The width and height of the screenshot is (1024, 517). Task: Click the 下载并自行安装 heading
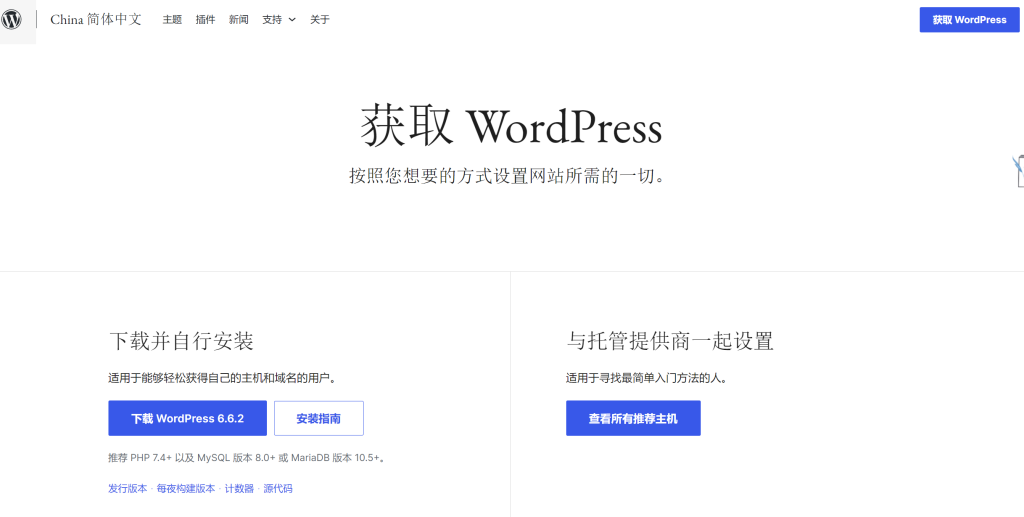[x=181, y=341]
